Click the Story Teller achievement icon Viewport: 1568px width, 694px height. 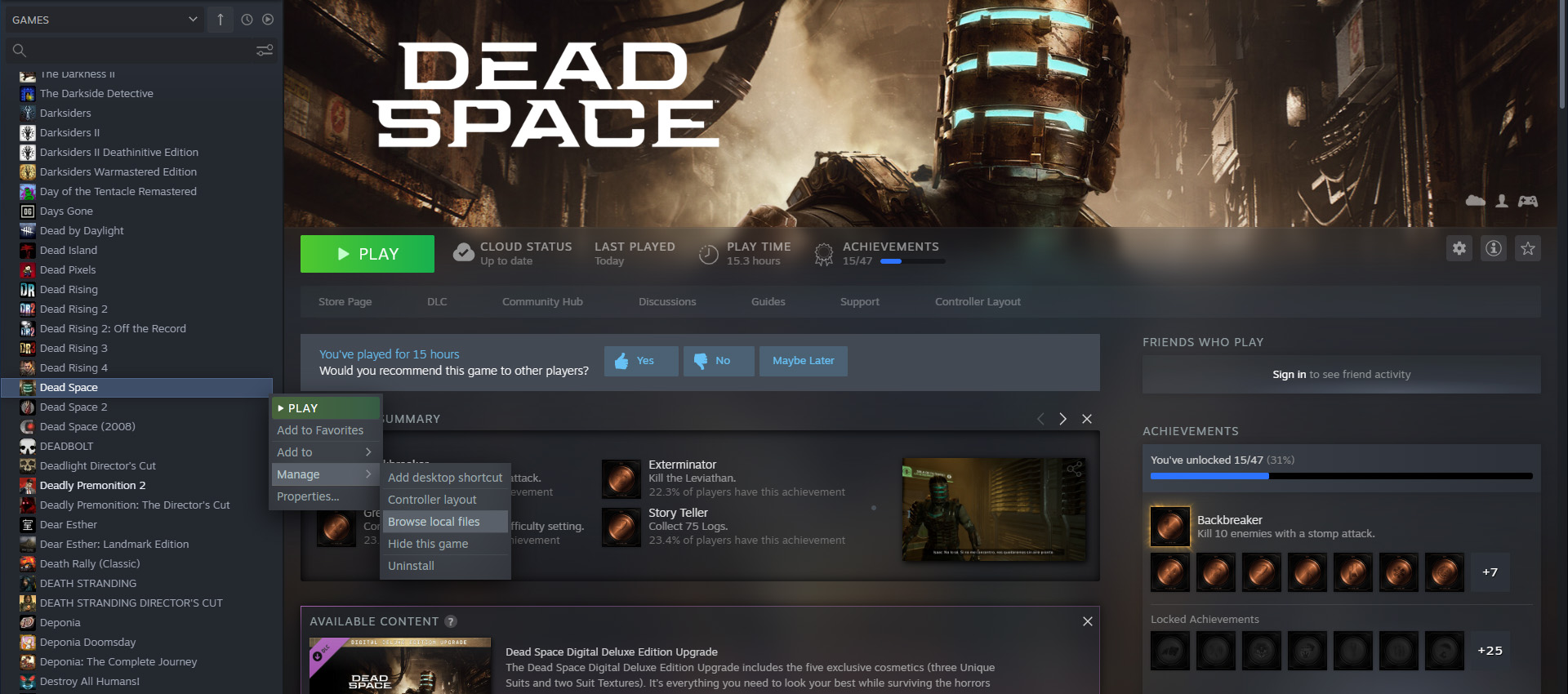click(x=621, y=527)
